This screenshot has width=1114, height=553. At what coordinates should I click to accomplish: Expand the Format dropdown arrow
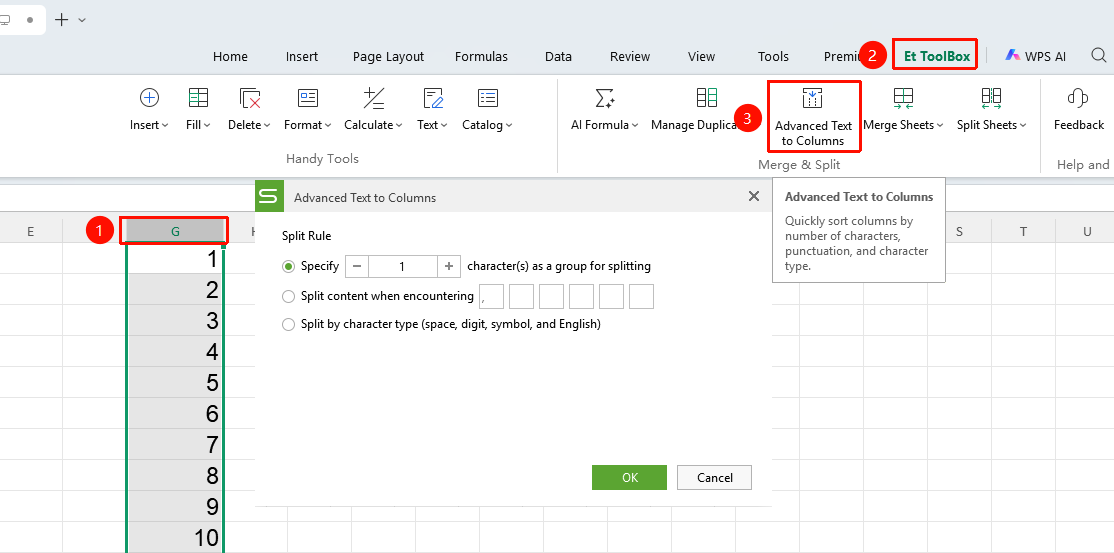pos(328,125)
